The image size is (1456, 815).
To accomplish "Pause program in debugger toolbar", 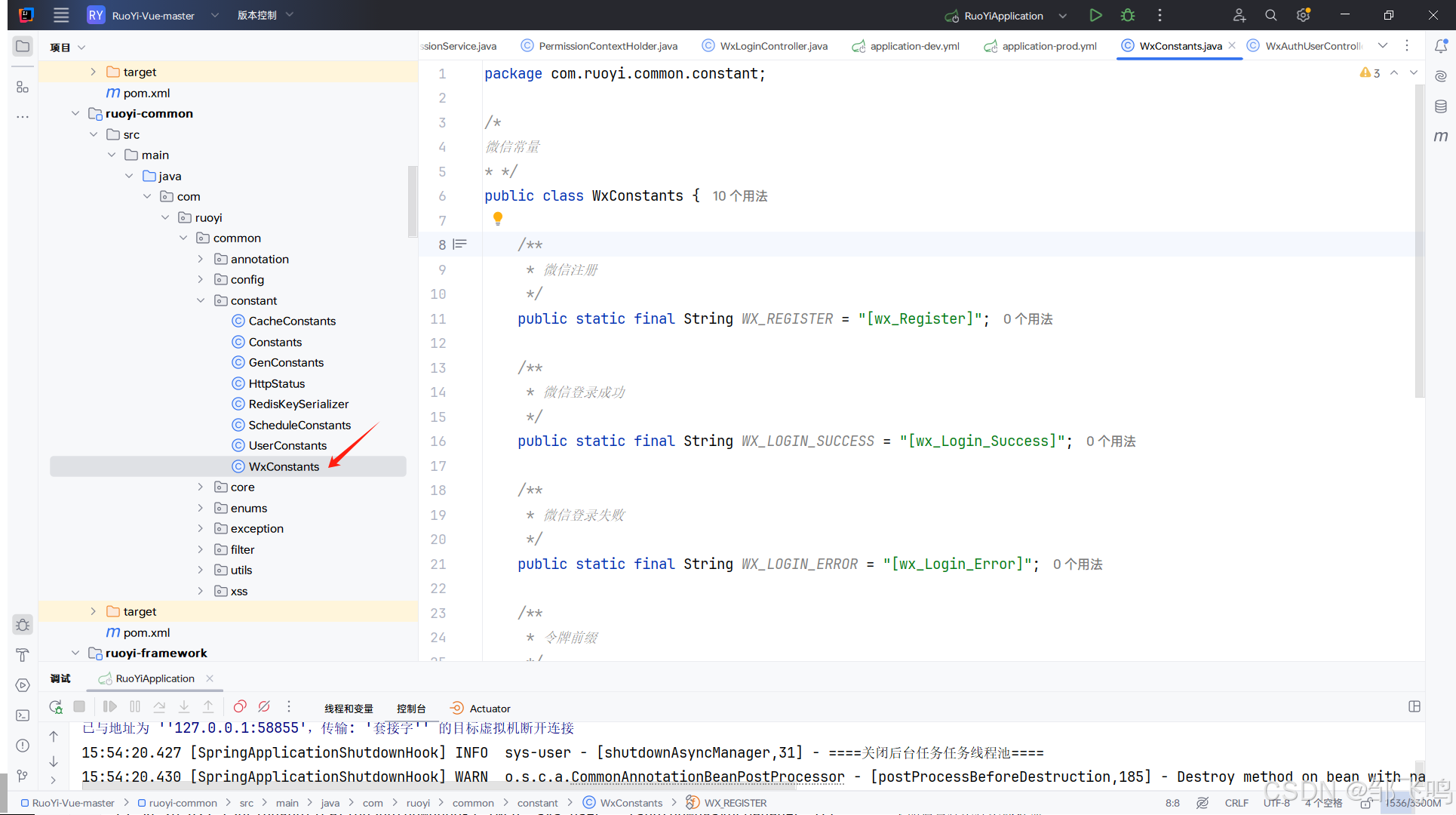I will coord(135,707).
